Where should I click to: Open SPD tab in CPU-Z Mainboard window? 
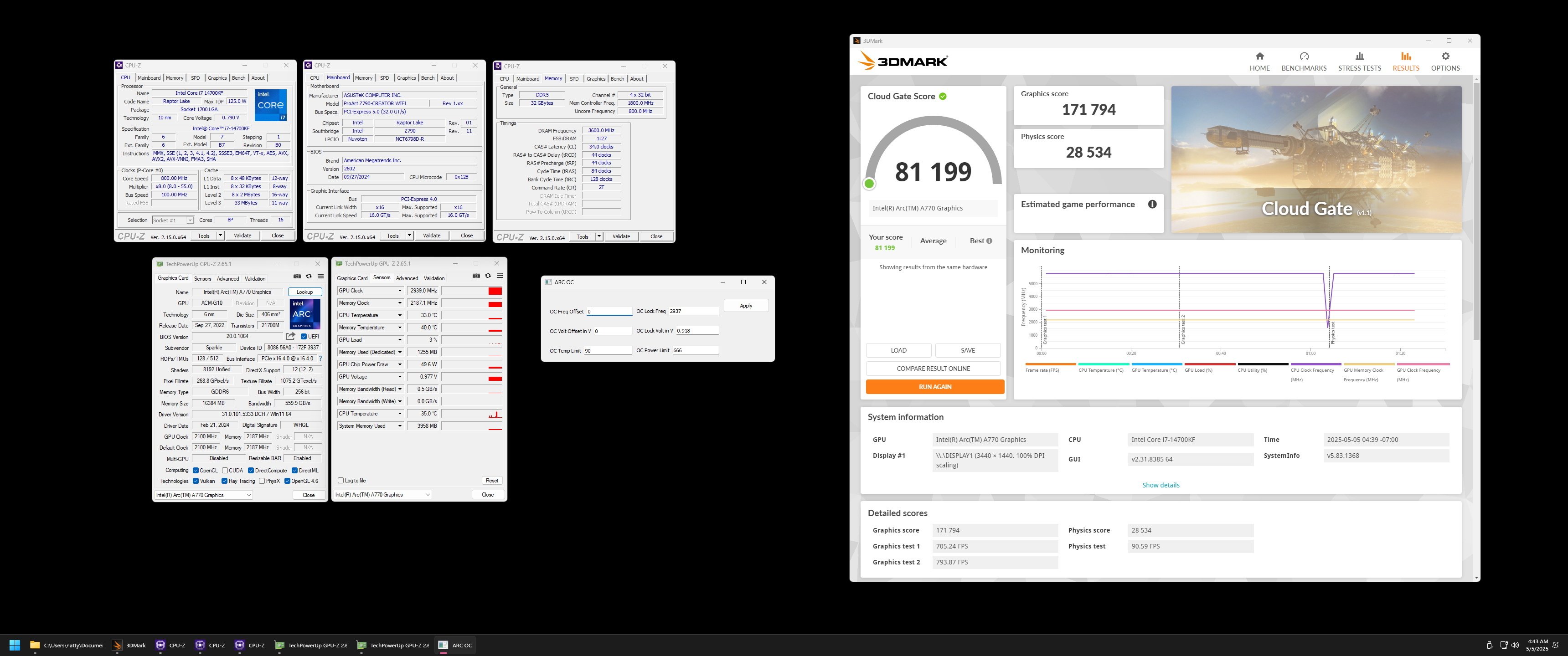[385, 78]
